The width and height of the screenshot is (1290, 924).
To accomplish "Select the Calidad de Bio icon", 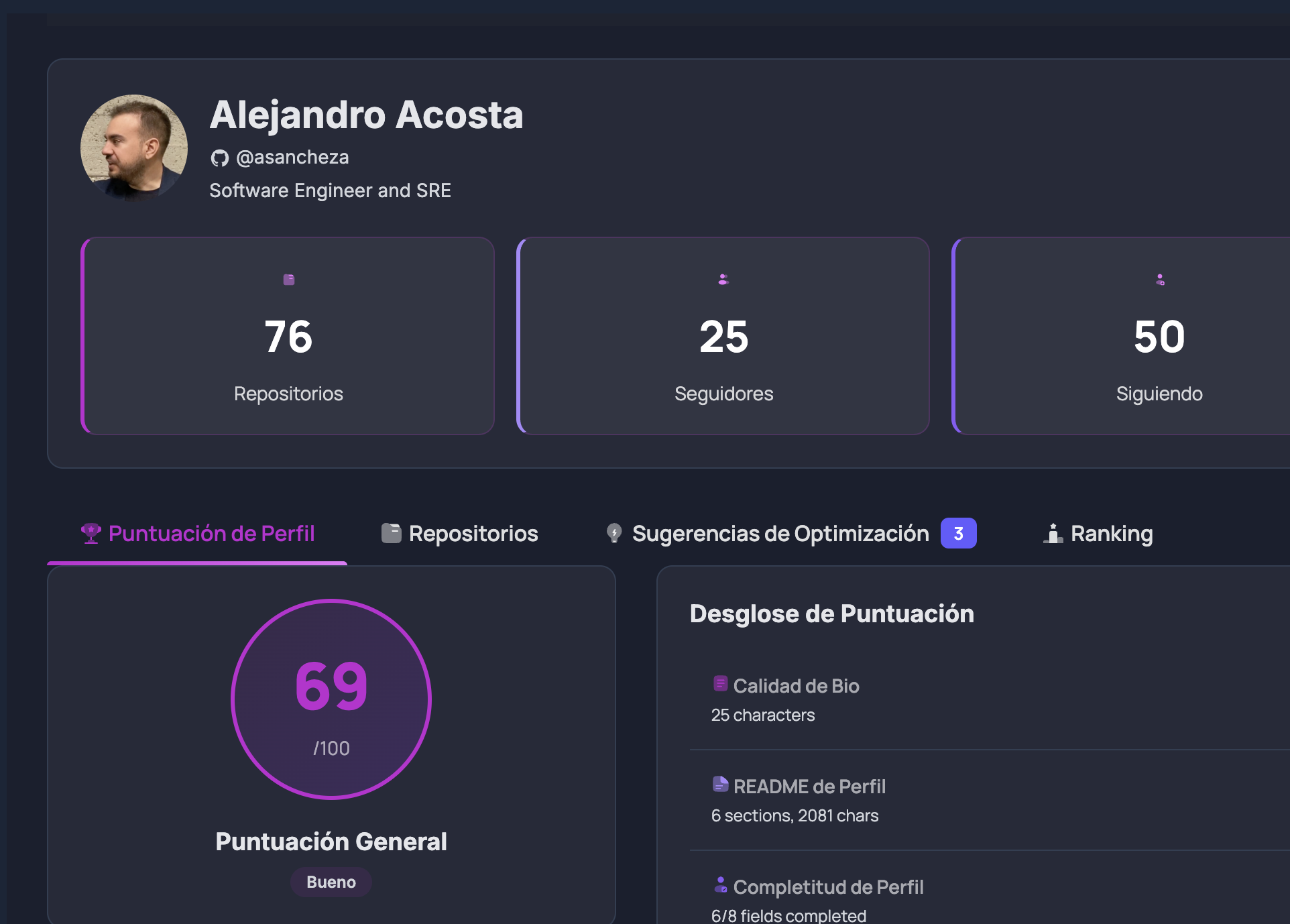I will 719,685.
